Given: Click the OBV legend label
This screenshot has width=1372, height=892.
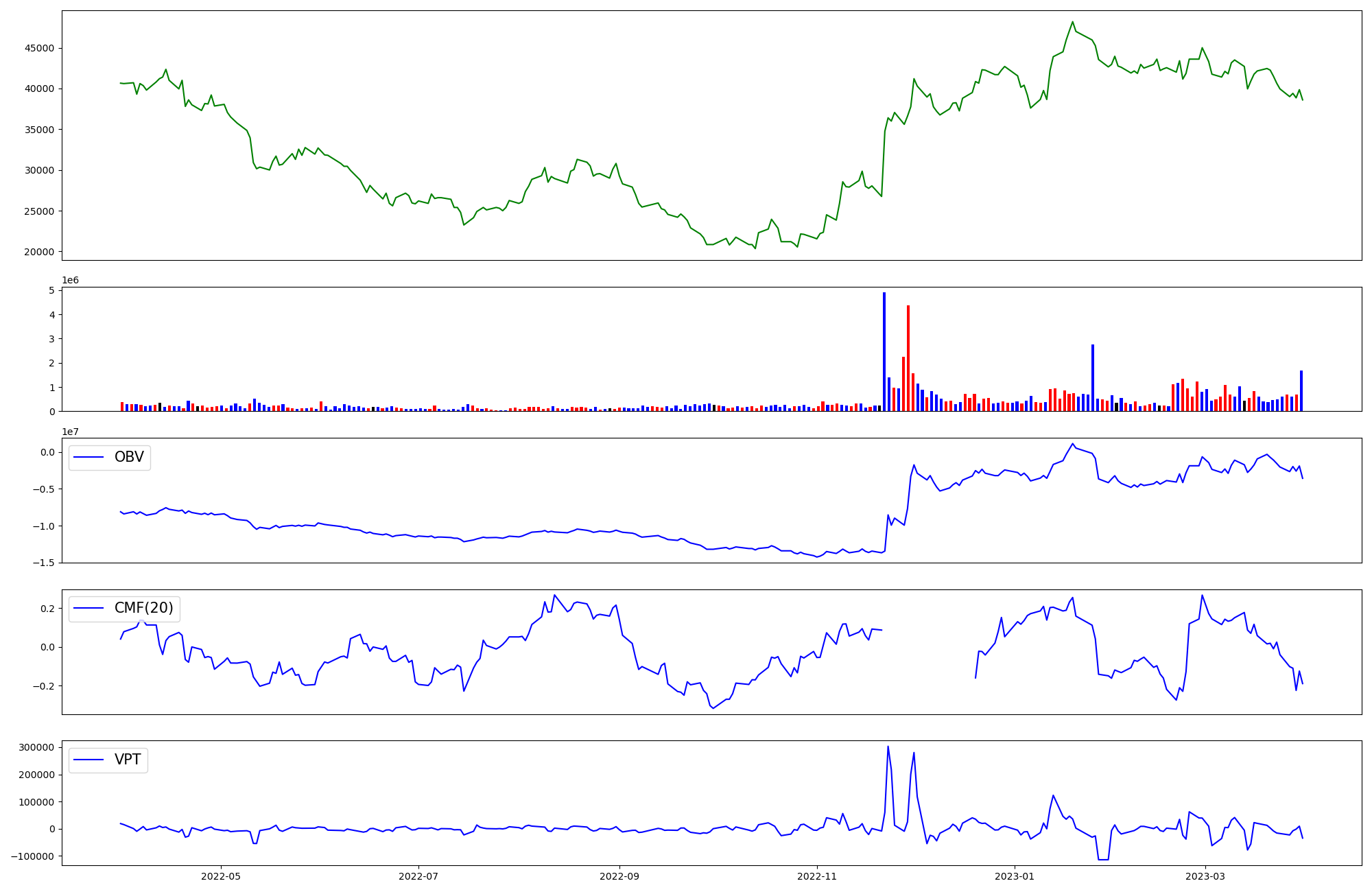Looking at the screenshot, I should [129, 458].
